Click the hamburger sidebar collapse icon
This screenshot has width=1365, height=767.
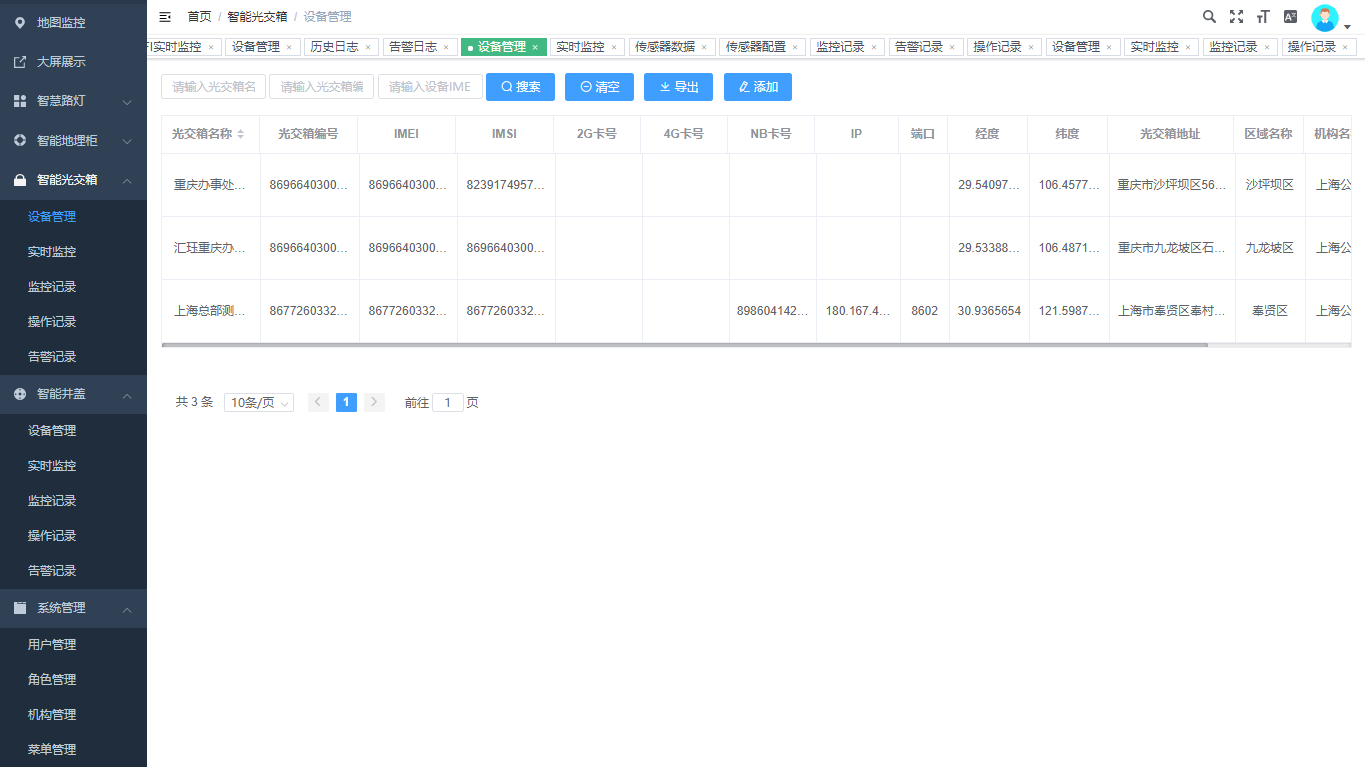pos(165,17)
